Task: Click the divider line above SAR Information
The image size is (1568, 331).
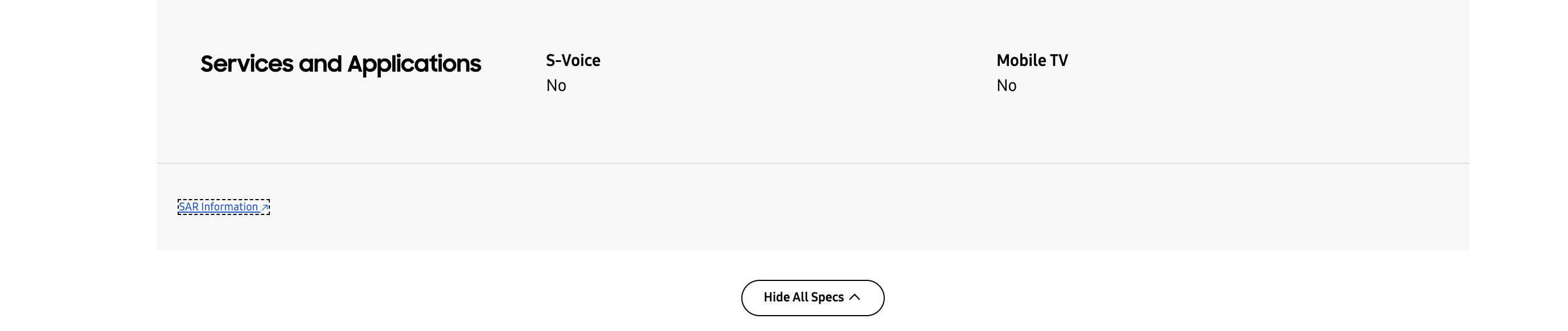Action: point(812,163)
